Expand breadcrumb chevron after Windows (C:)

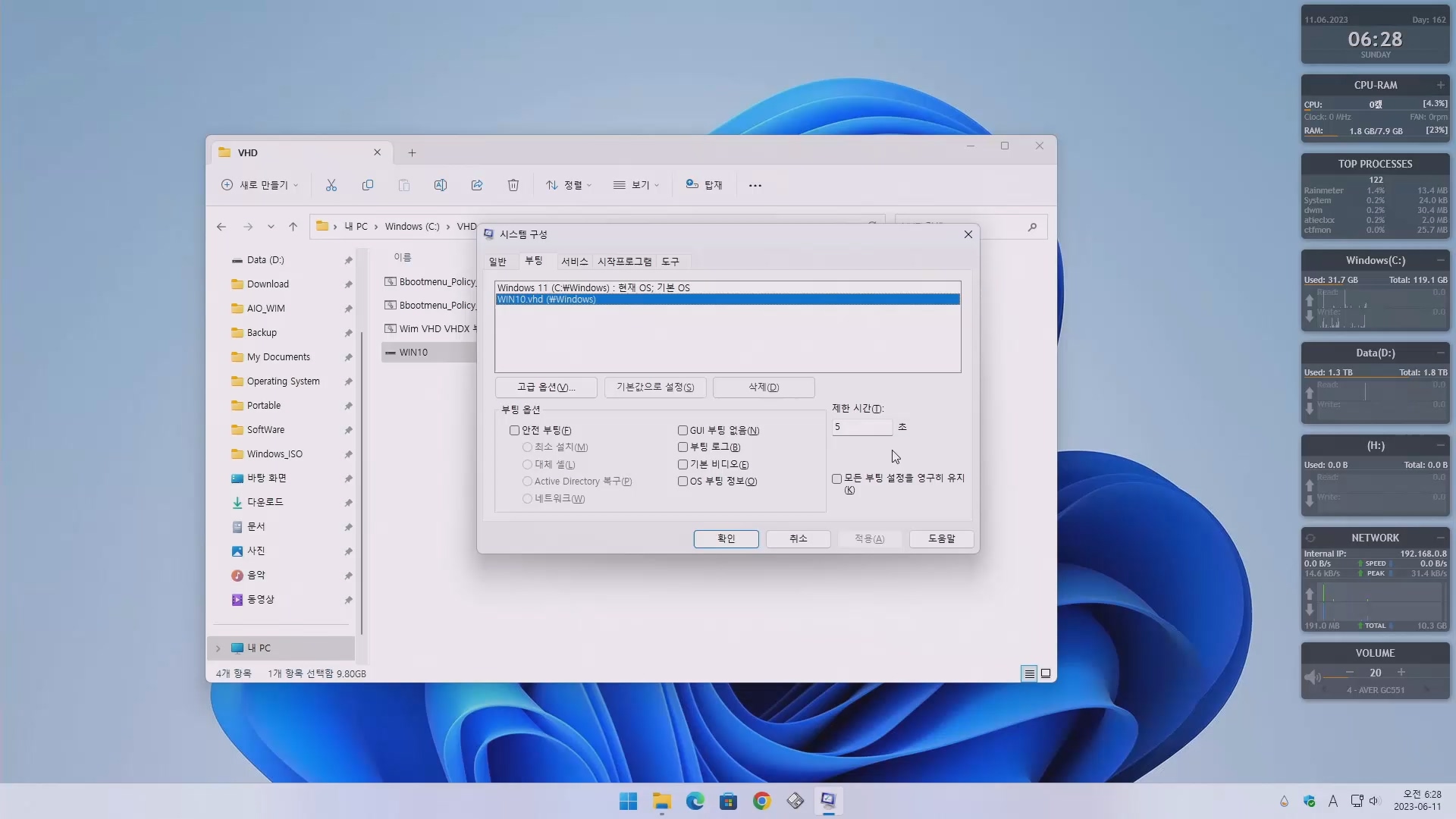(x=448, y=227)
